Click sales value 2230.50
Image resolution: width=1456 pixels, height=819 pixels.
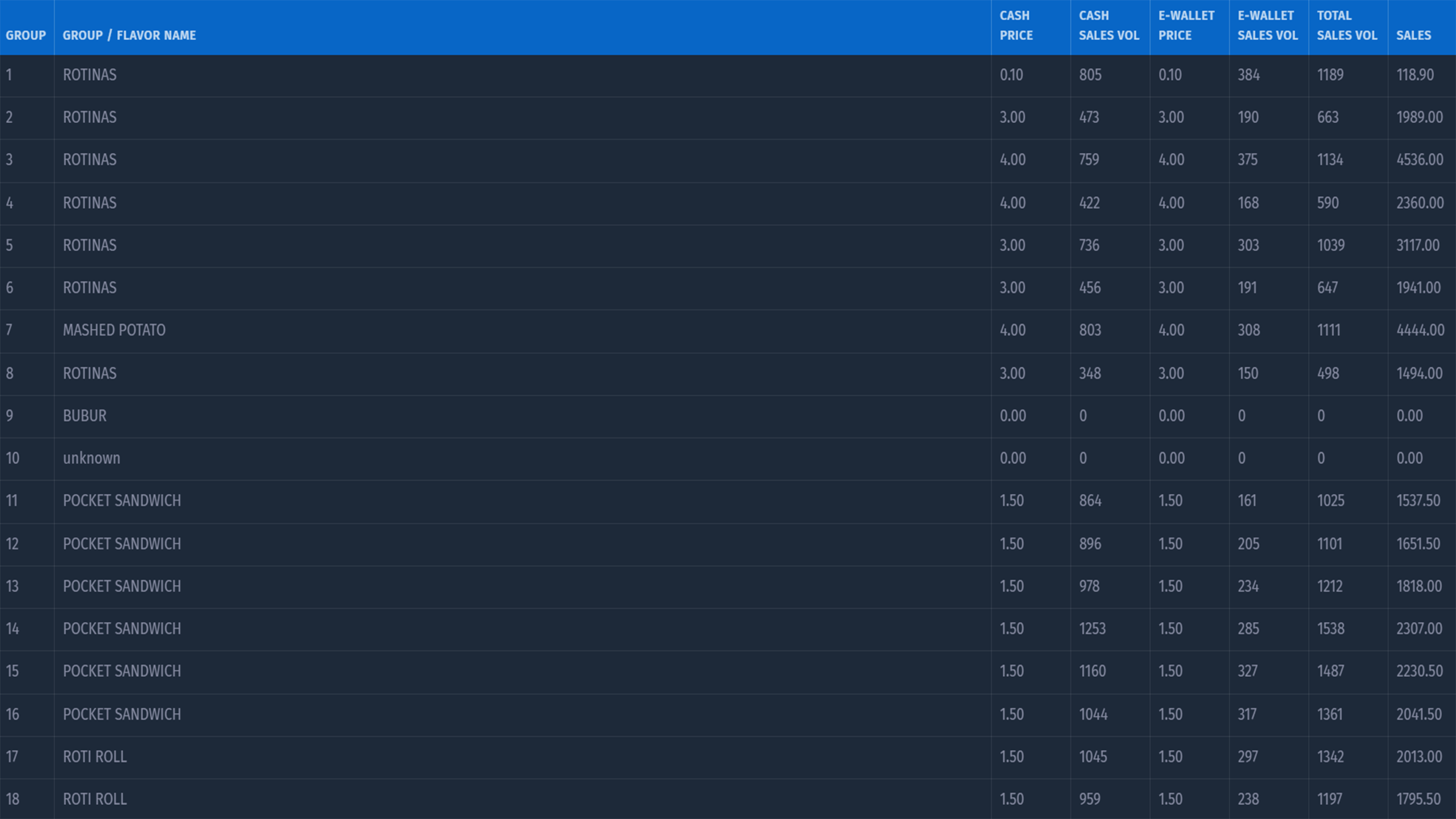pyautogui.click(x=1420, y=671)
